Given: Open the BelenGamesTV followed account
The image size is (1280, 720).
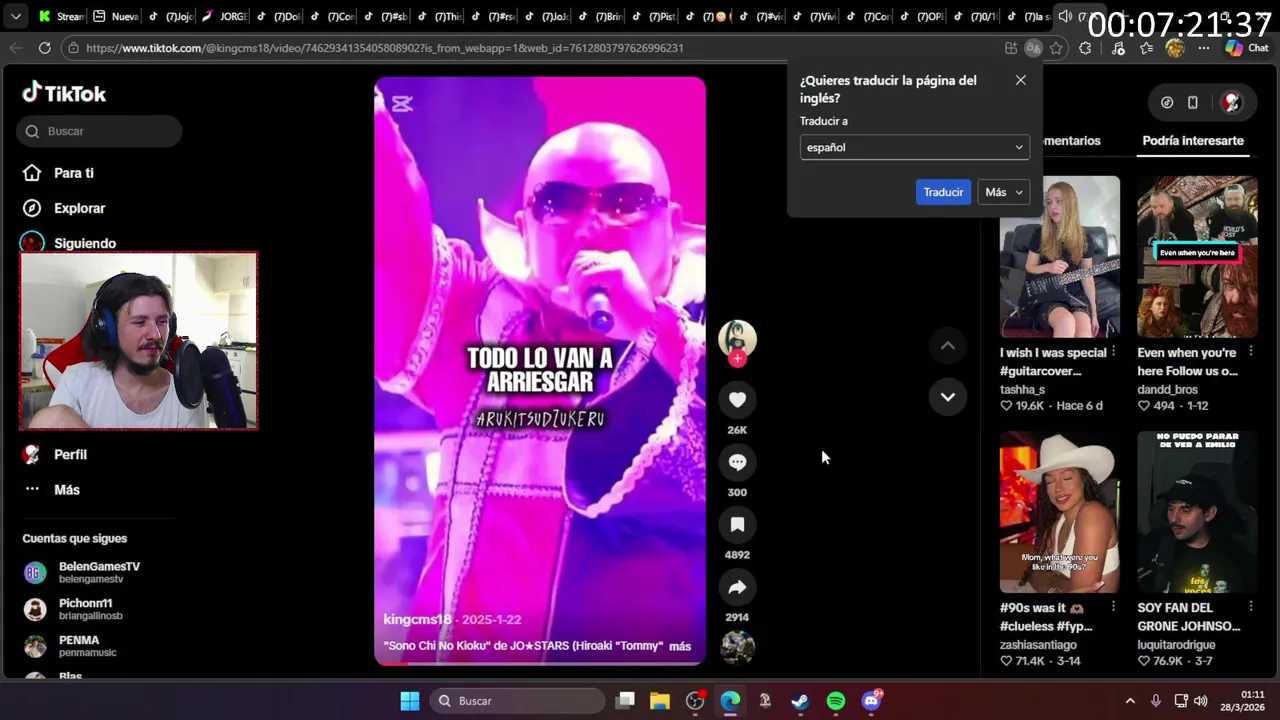Looking at the screenshot, I should [82, 572].
